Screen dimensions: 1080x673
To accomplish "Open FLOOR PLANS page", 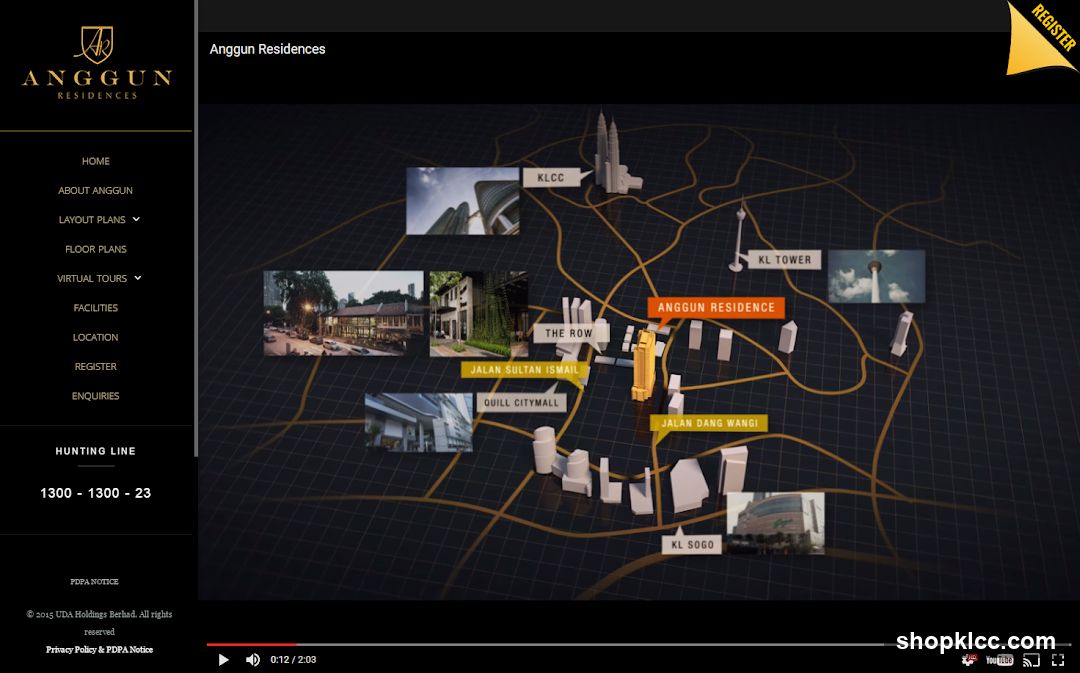I will point(96,249).
